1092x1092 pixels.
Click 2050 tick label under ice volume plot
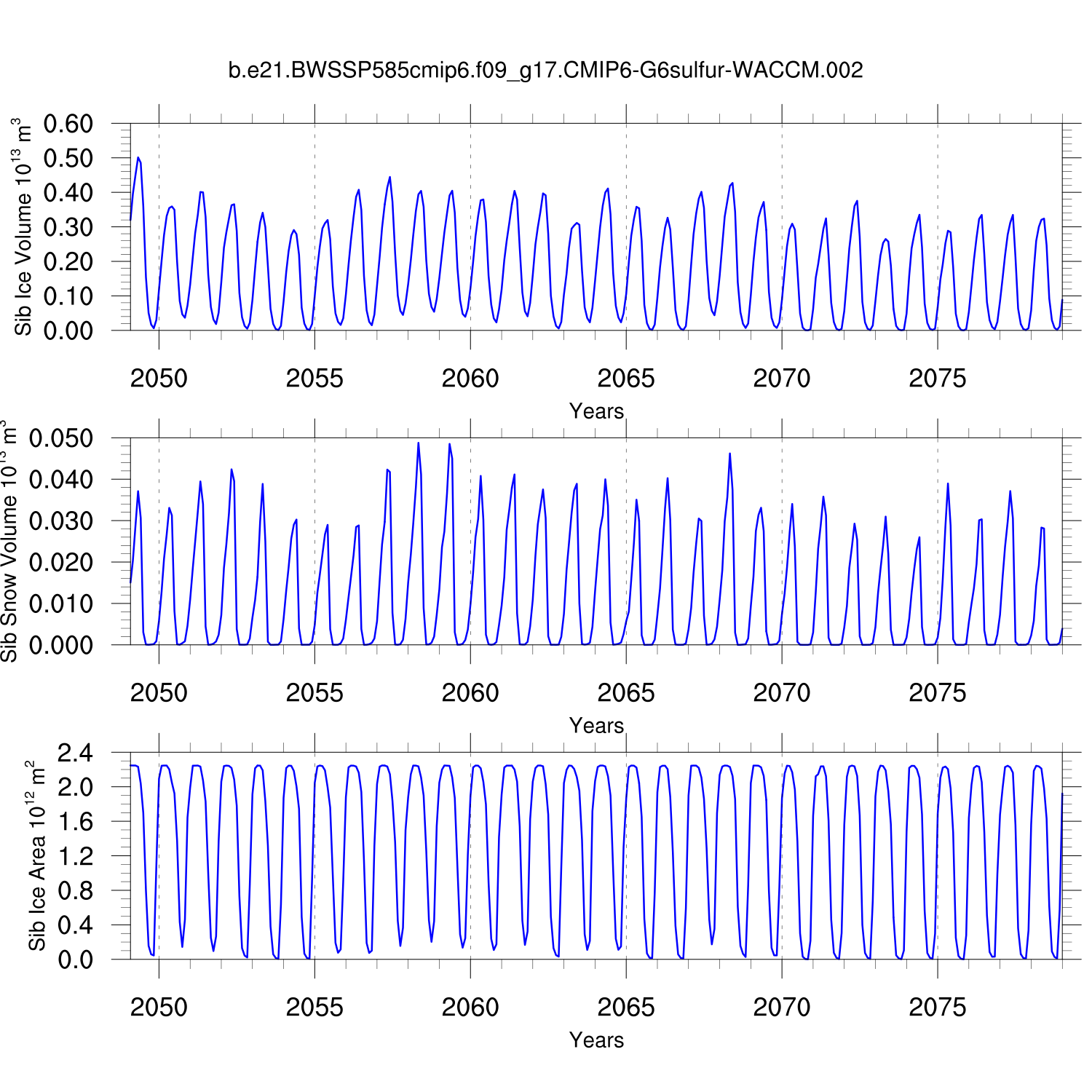[159, 379]
